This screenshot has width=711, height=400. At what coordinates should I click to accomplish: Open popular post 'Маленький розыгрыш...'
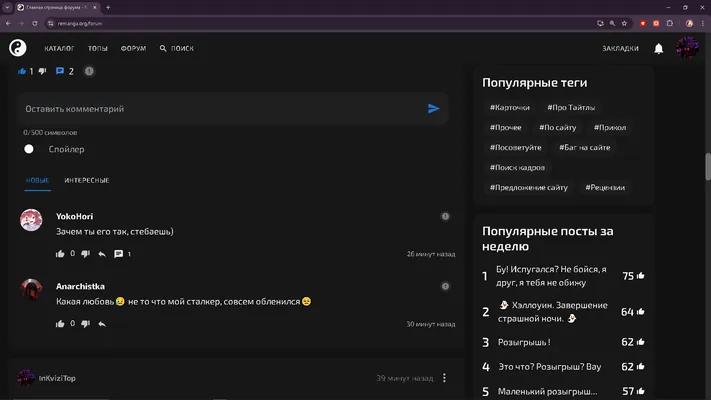(547, 391)
